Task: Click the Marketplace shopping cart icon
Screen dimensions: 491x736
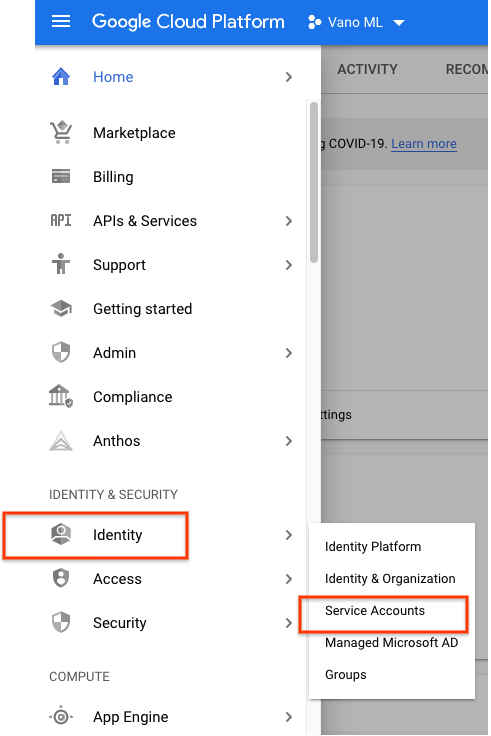Action: click(61, 132)
